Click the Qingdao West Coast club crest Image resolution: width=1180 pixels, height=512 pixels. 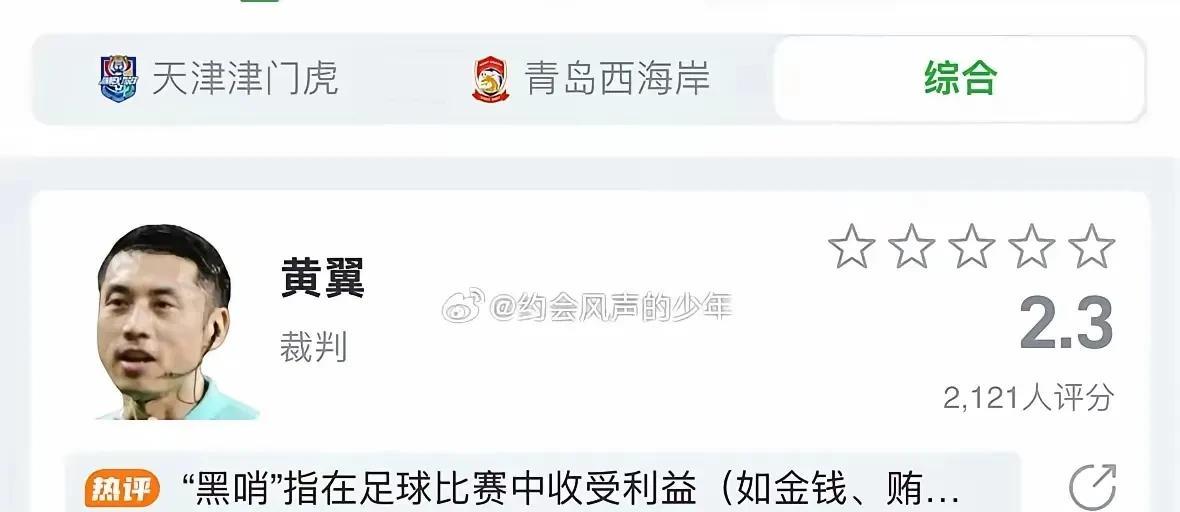490,79
